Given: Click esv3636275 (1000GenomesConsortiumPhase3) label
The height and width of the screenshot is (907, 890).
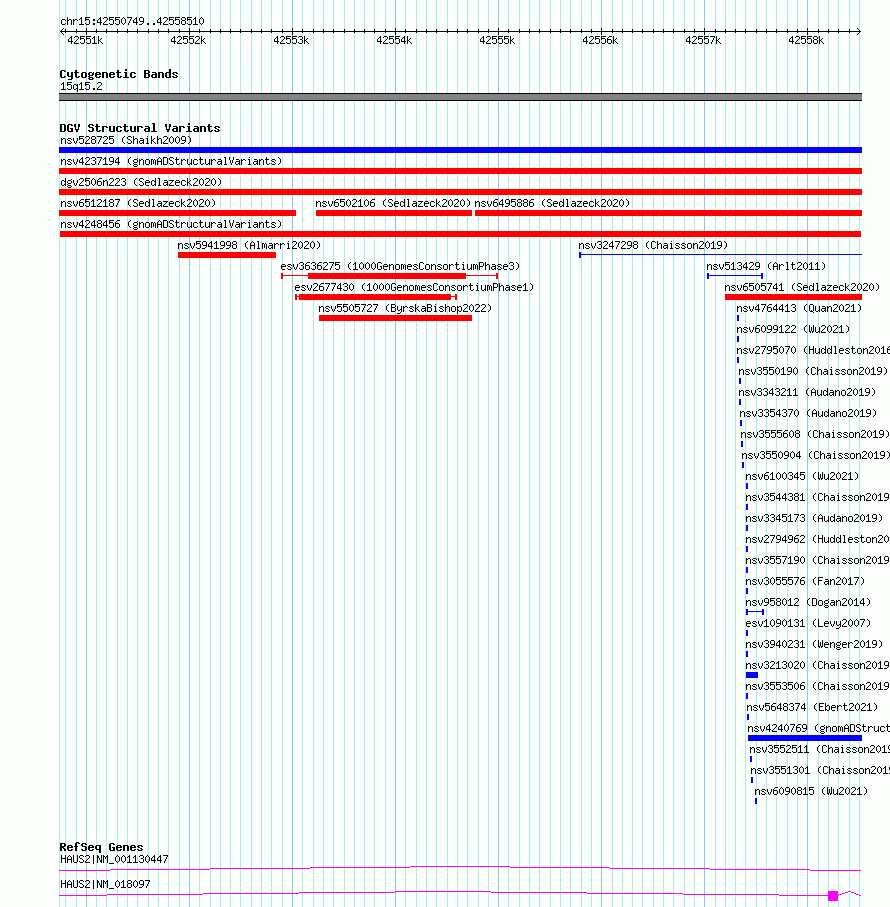Looking at the screenshot, I should pyautogui.click(x=400, y=266).
